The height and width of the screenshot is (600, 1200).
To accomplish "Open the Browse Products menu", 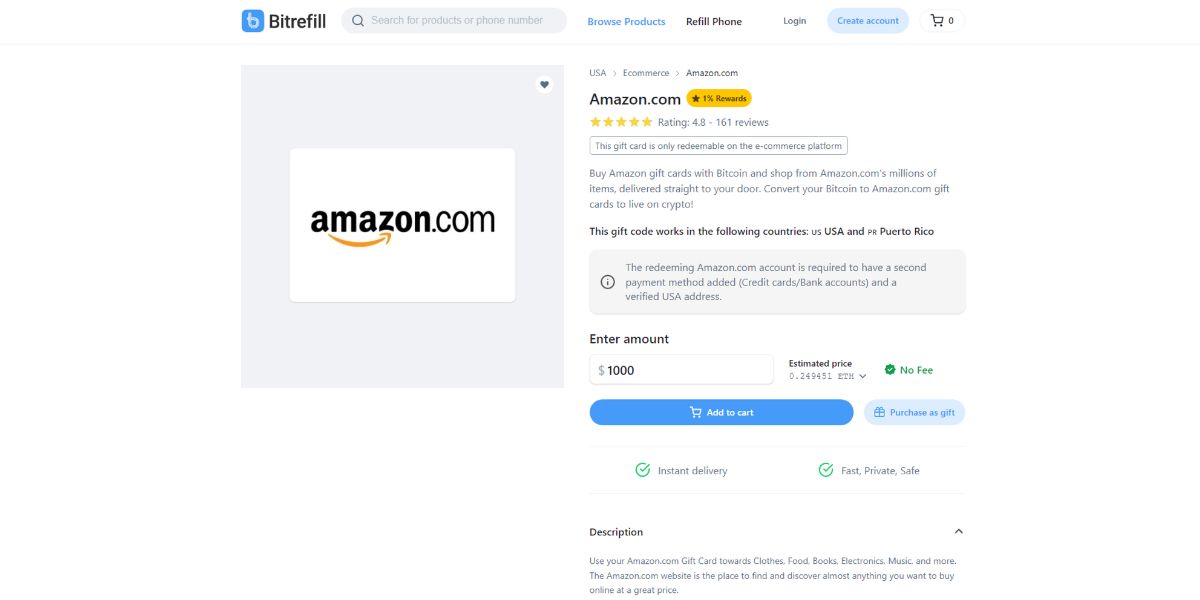I will [x=626, y=20].
